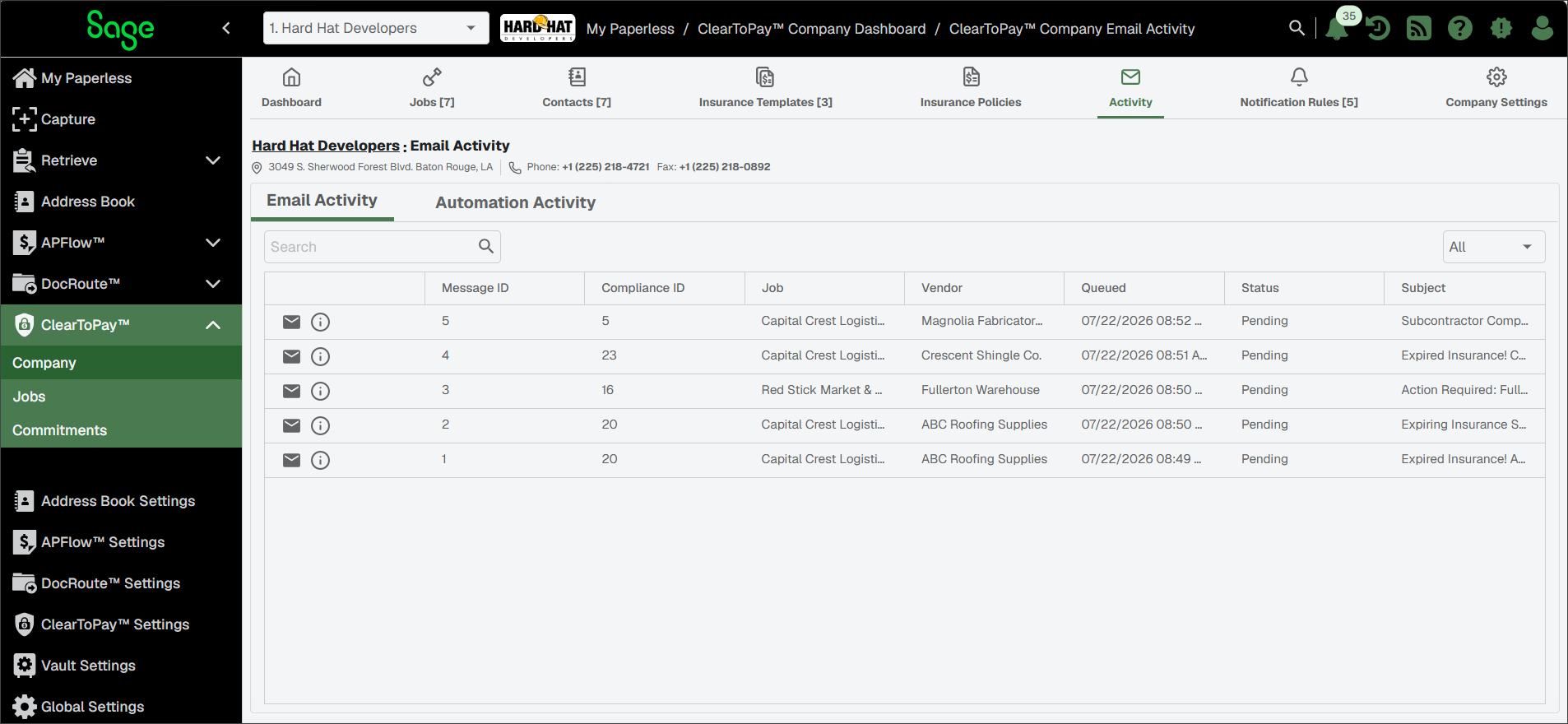Click the Hard Hat Developers logo
This screenshot has width=1568, height=724.
[x=538, y=28]
